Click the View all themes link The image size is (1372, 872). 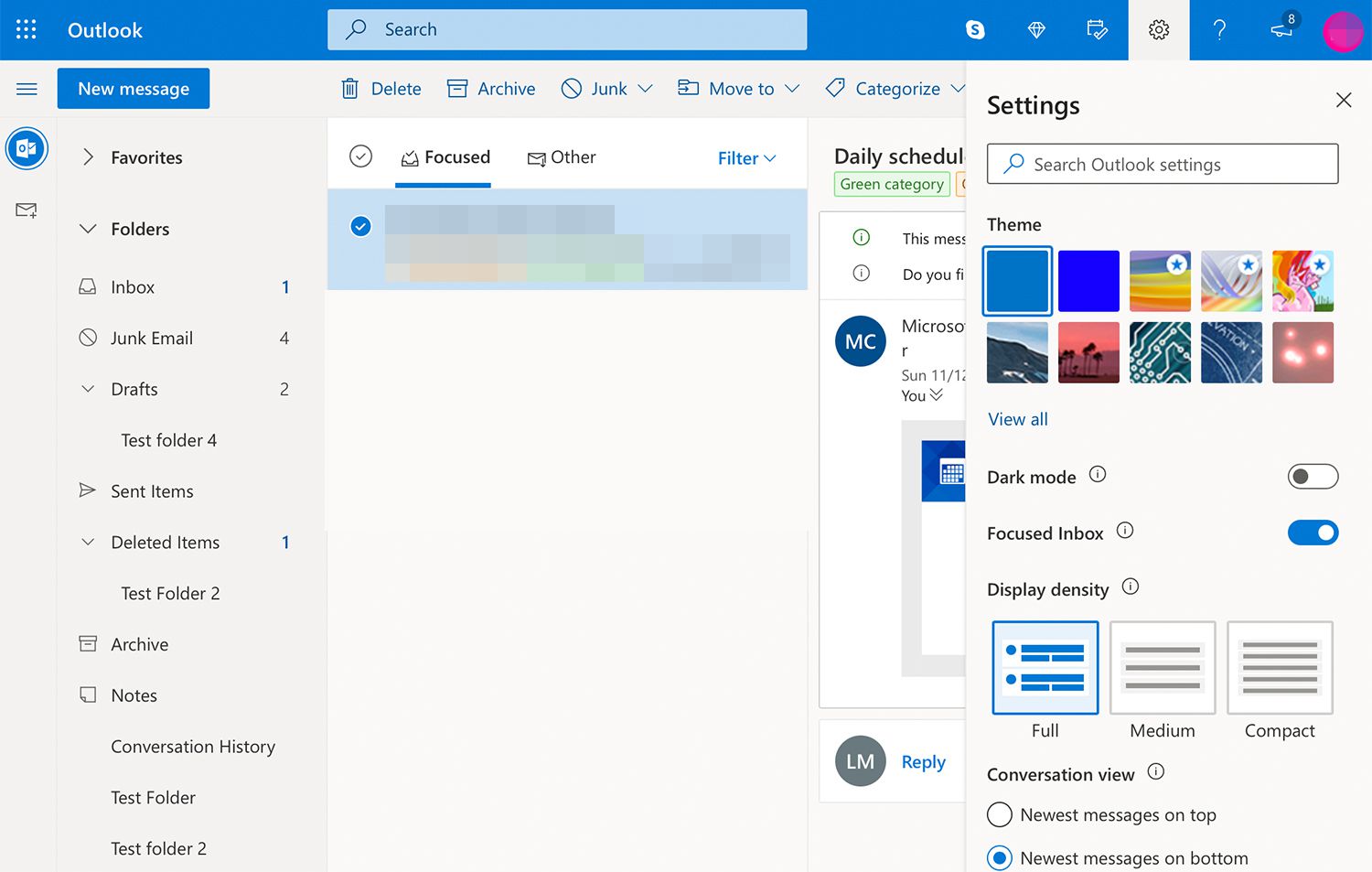[x=1018, y=419]
